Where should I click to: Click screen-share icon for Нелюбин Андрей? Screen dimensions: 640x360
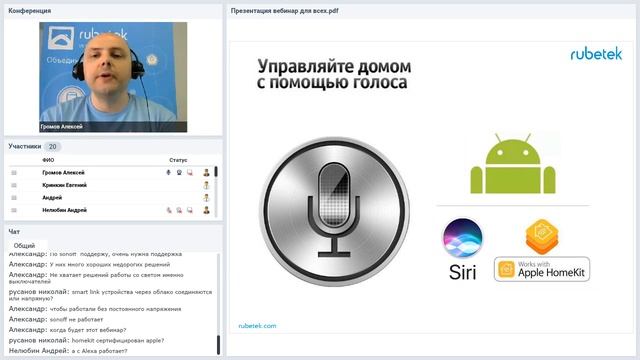coord(190,210)
